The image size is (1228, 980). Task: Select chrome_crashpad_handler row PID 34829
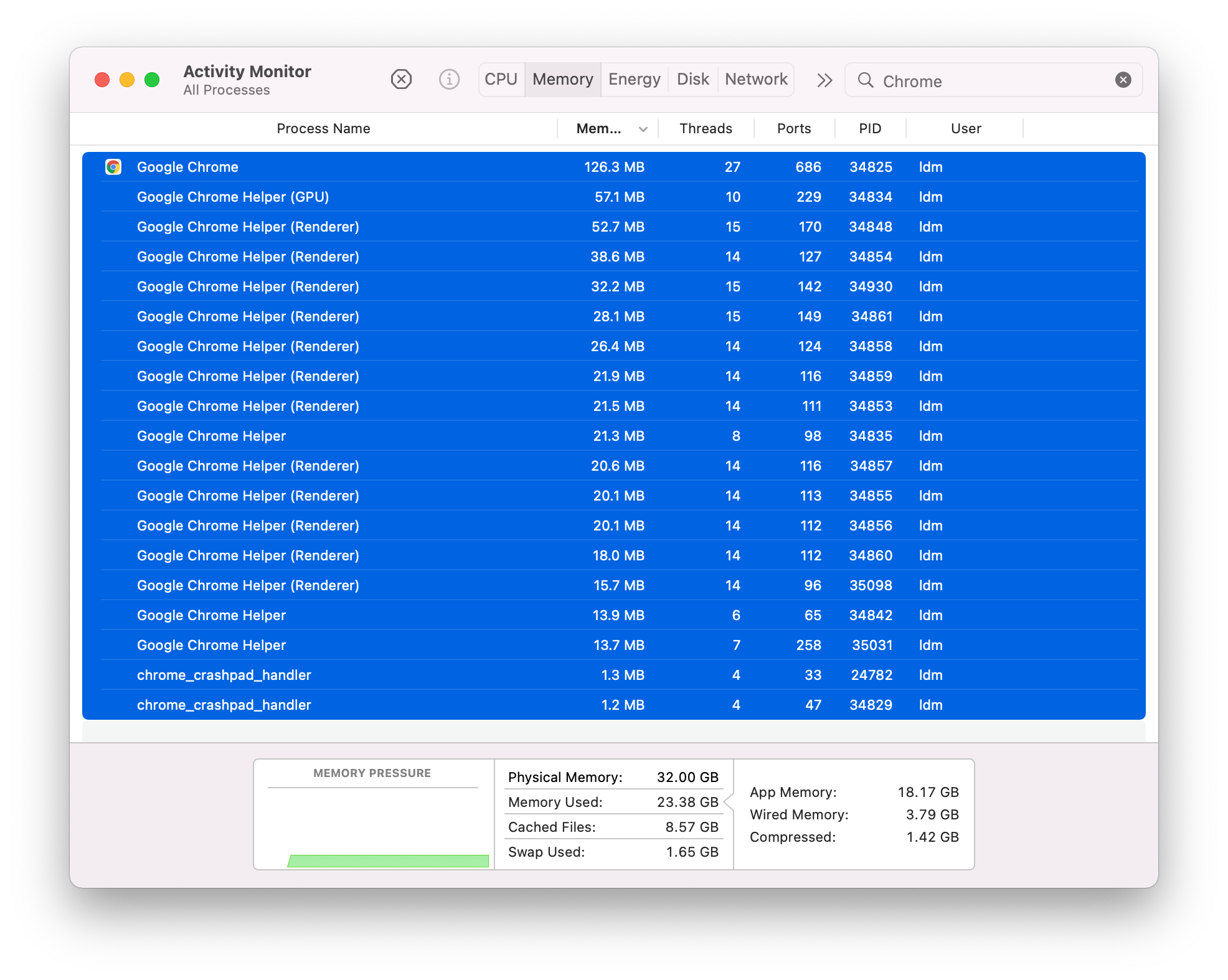(x=614, y=705)
